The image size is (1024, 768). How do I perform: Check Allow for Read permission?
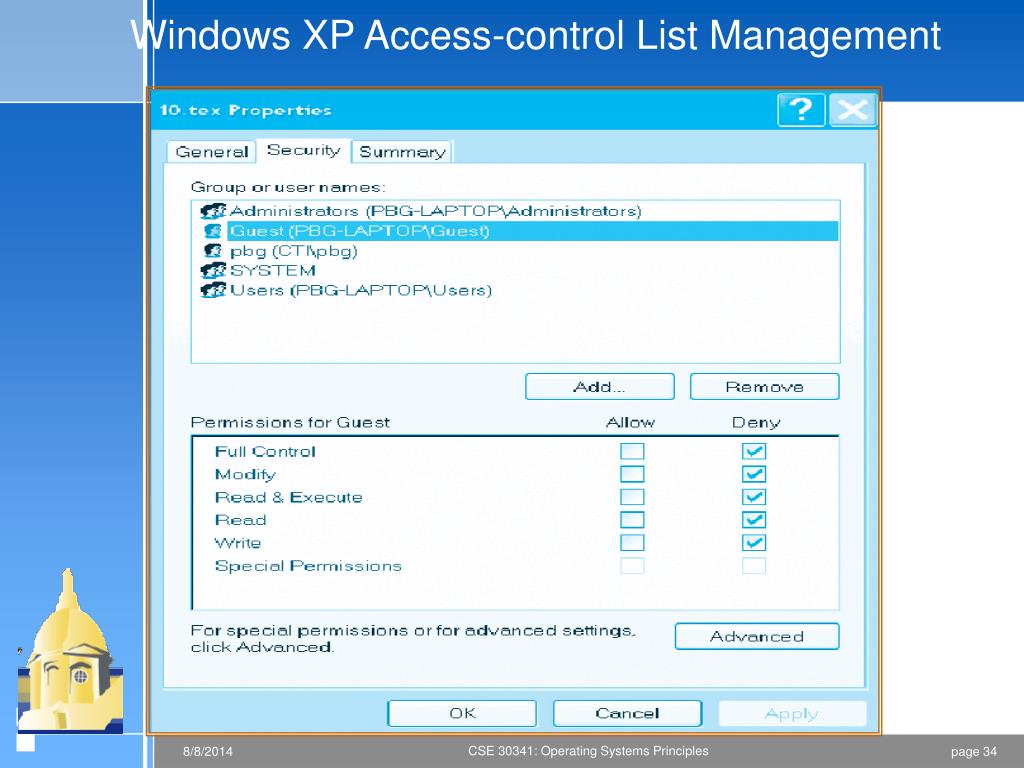632,520
